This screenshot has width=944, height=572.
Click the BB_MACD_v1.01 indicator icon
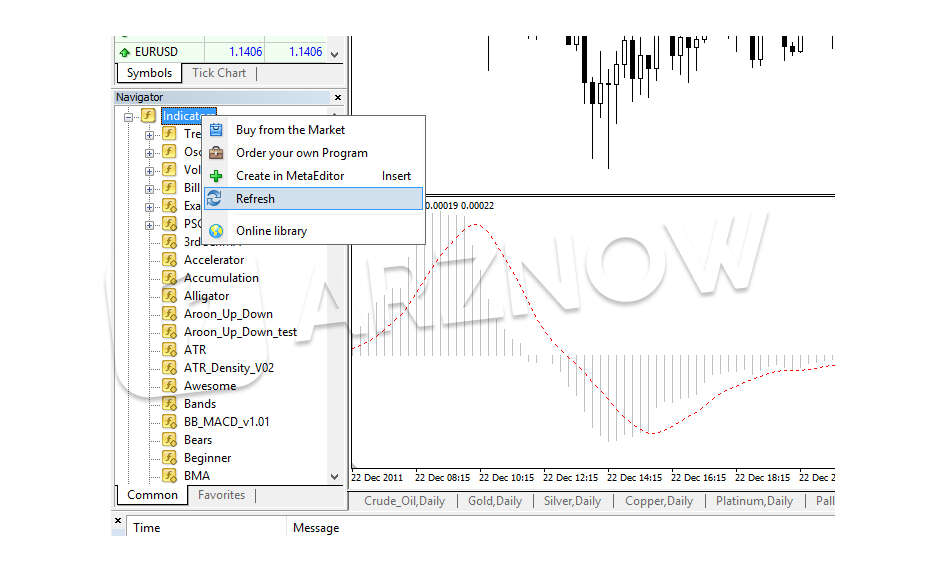[x=170, y=421]
